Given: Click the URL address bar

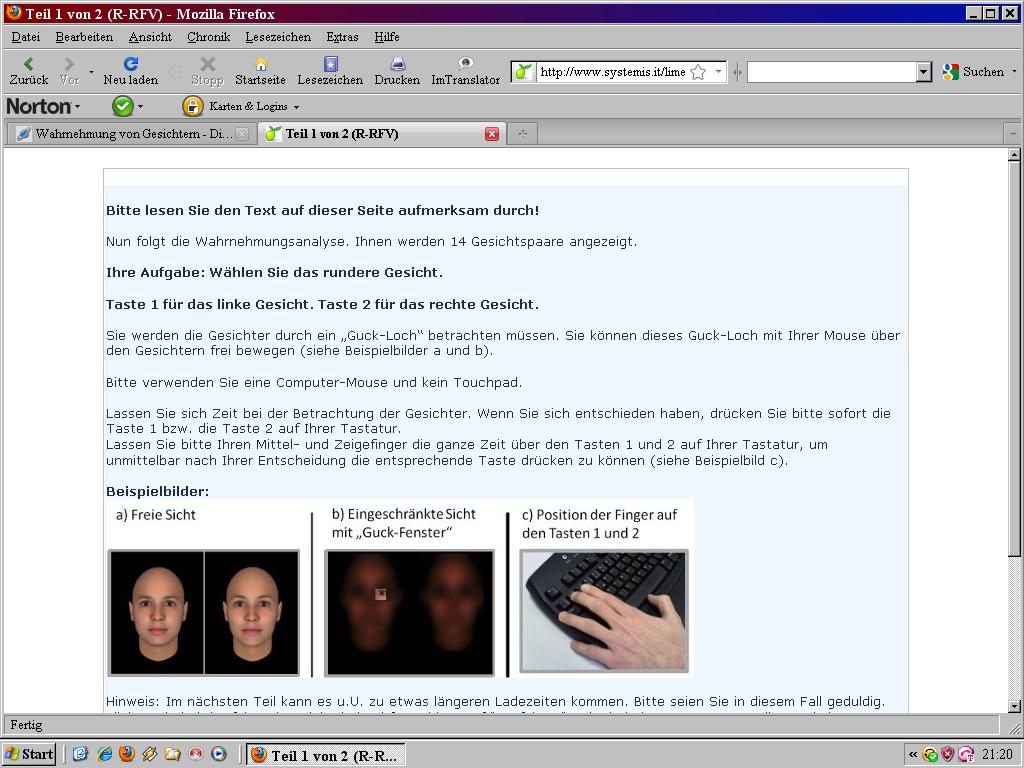Looking at the screenshot, I should [x=612, y=72].
